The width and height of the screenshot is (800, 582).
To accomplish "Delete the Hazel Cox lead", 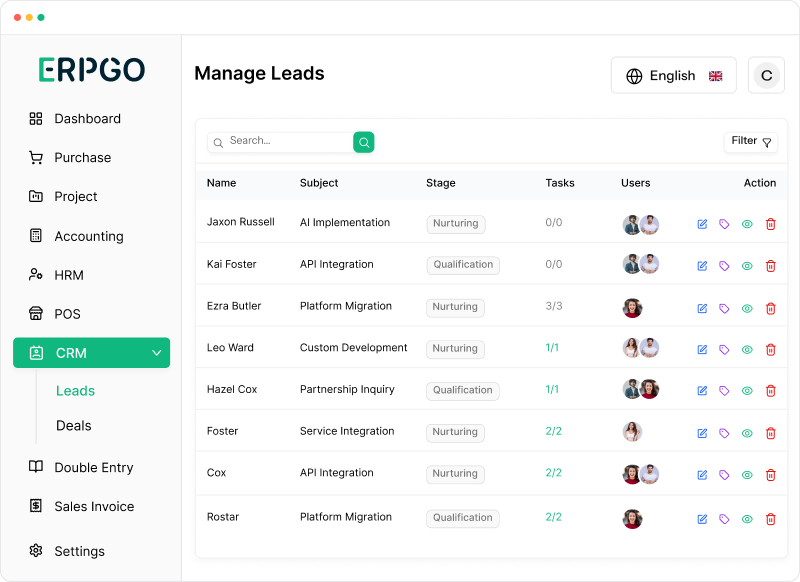I will (x=770, y=391).
